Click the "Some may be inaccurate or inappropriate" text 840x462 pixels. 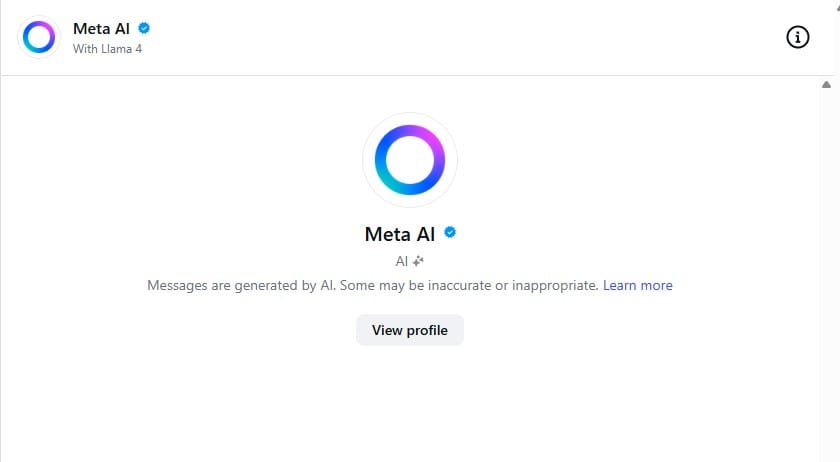click(x=469, y=285)
